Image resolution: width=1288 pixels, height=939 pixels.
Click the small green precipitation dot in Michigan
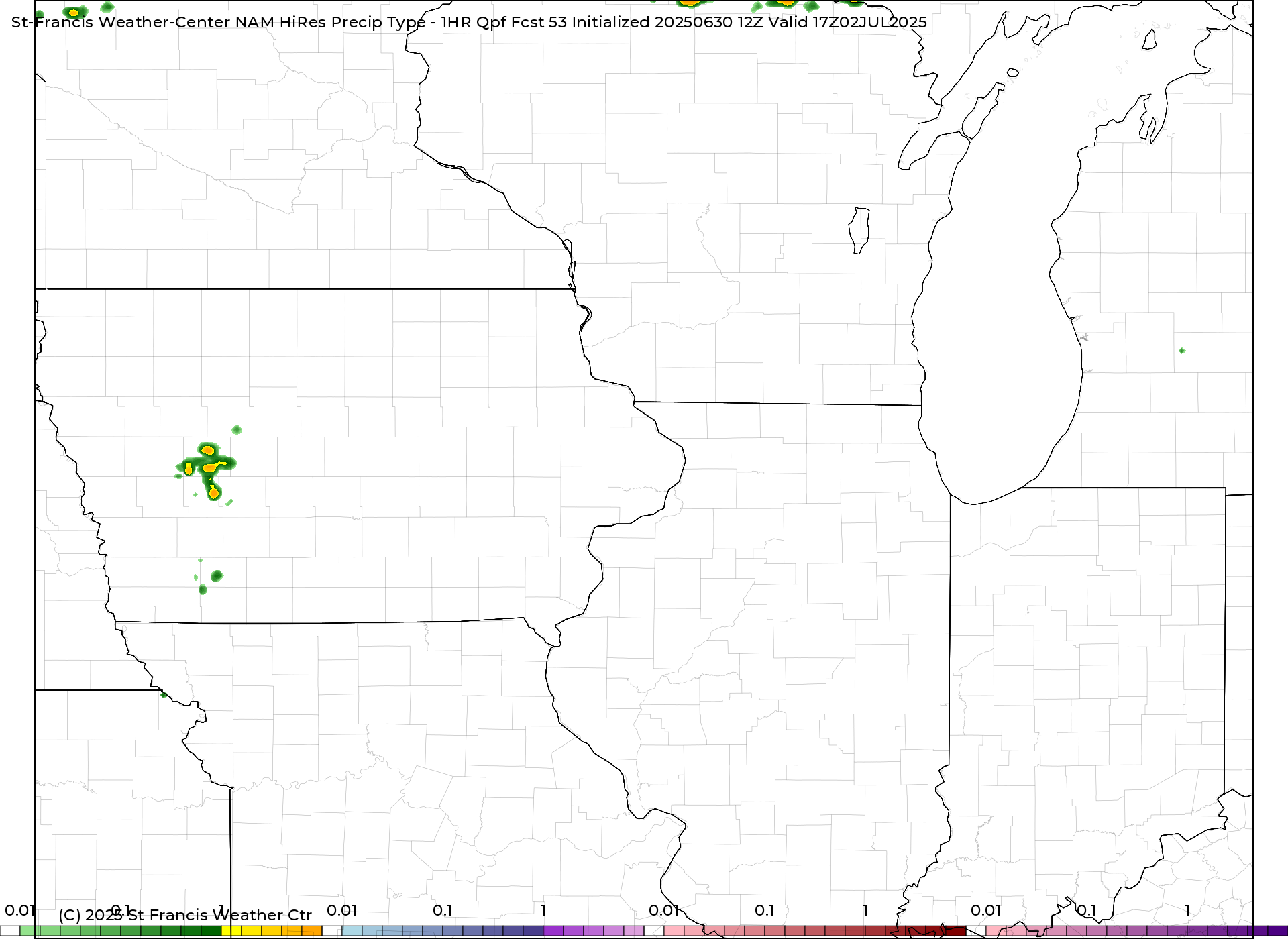[x=1182, y=351]
